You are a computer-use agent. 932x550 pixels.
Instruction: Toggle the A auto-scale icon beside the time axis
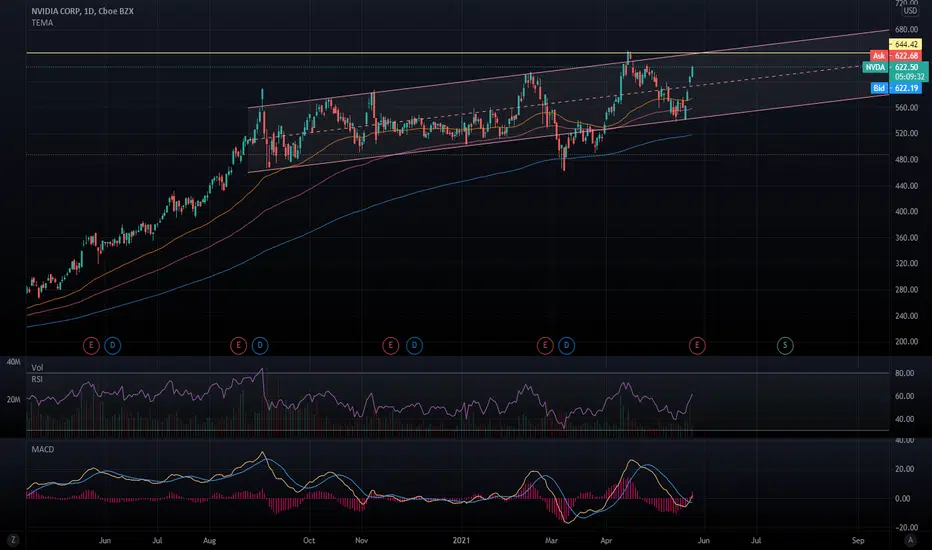909,540
